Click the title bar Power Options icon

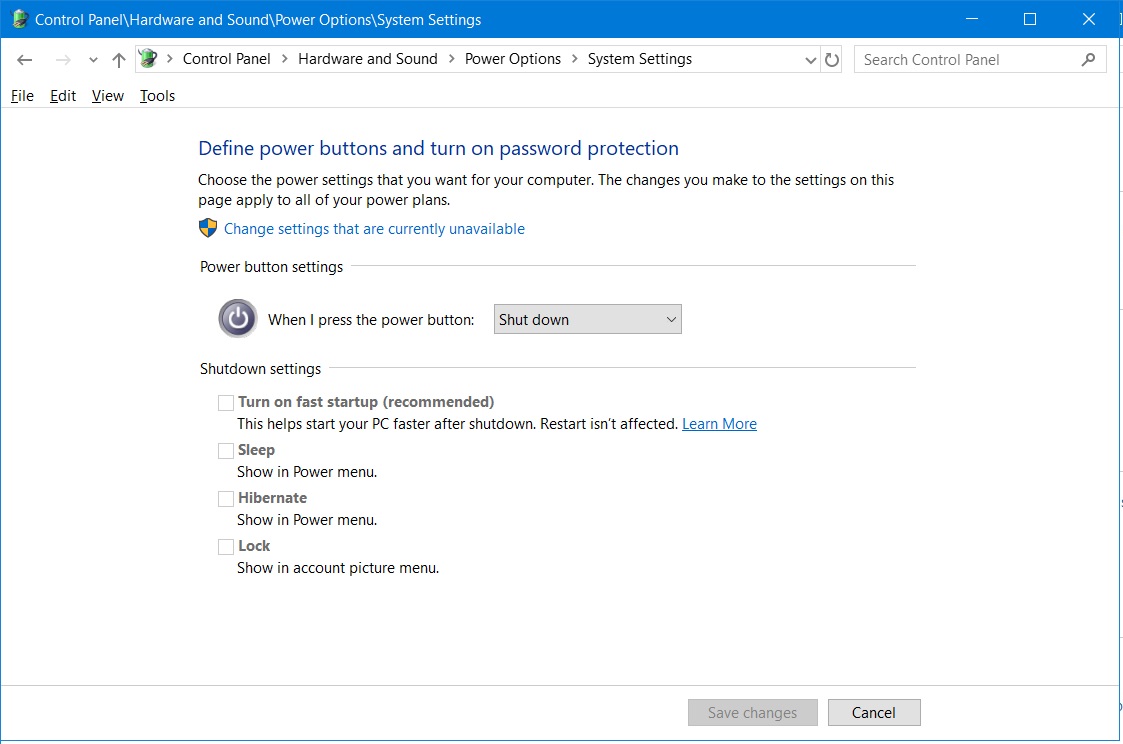tap(19, 19)
